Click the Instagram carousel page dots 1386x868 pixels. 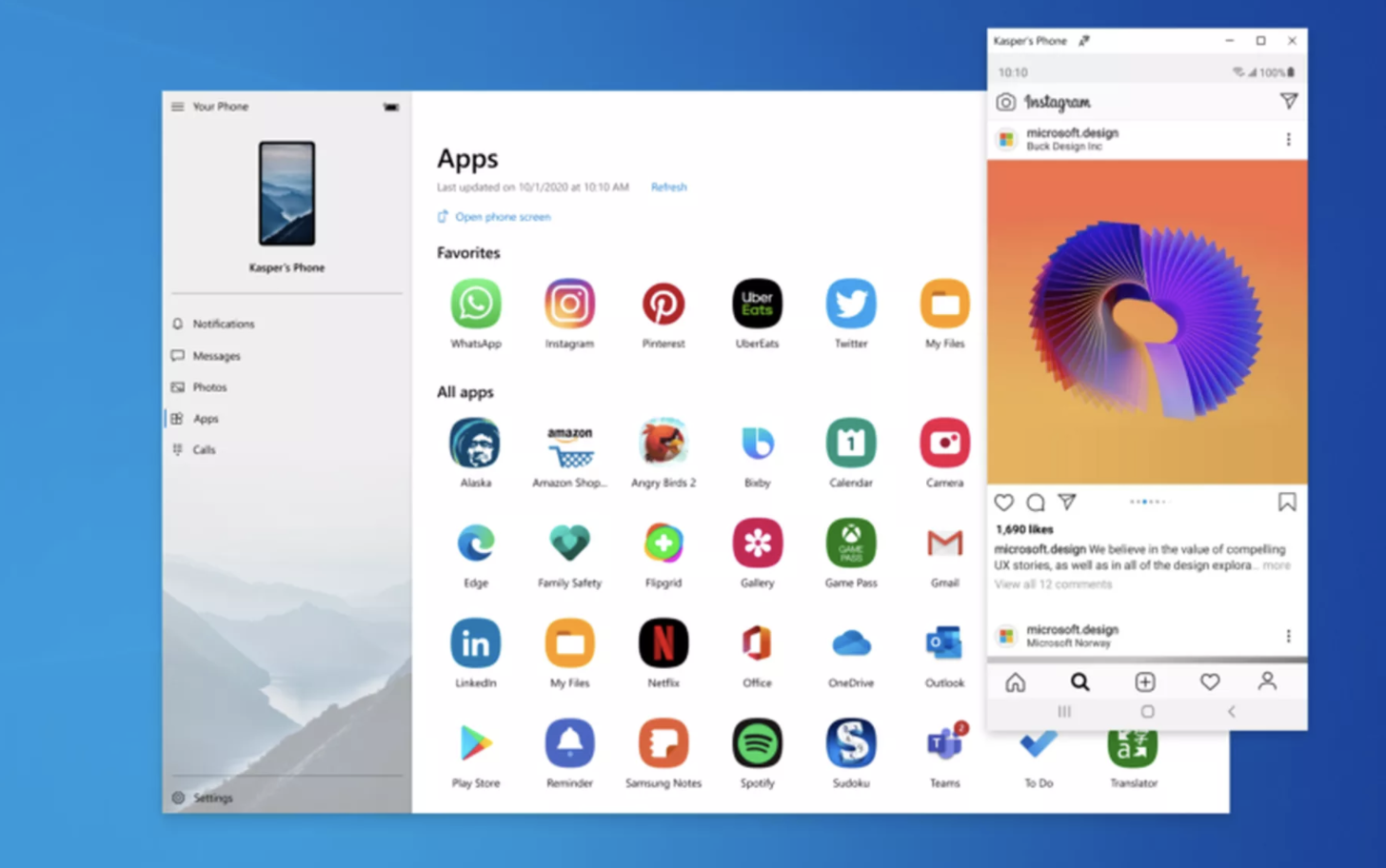point(1146,502)
